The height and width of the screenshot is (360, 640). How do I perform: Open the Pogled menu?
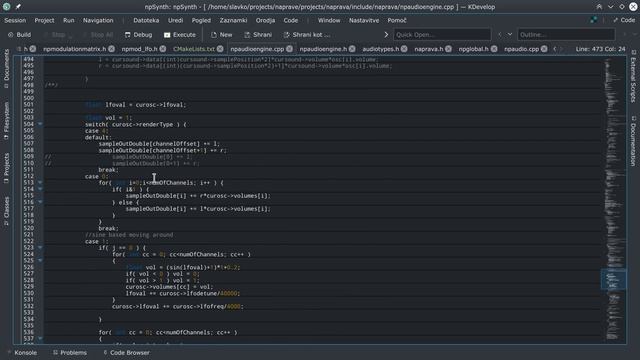point(201,20)
